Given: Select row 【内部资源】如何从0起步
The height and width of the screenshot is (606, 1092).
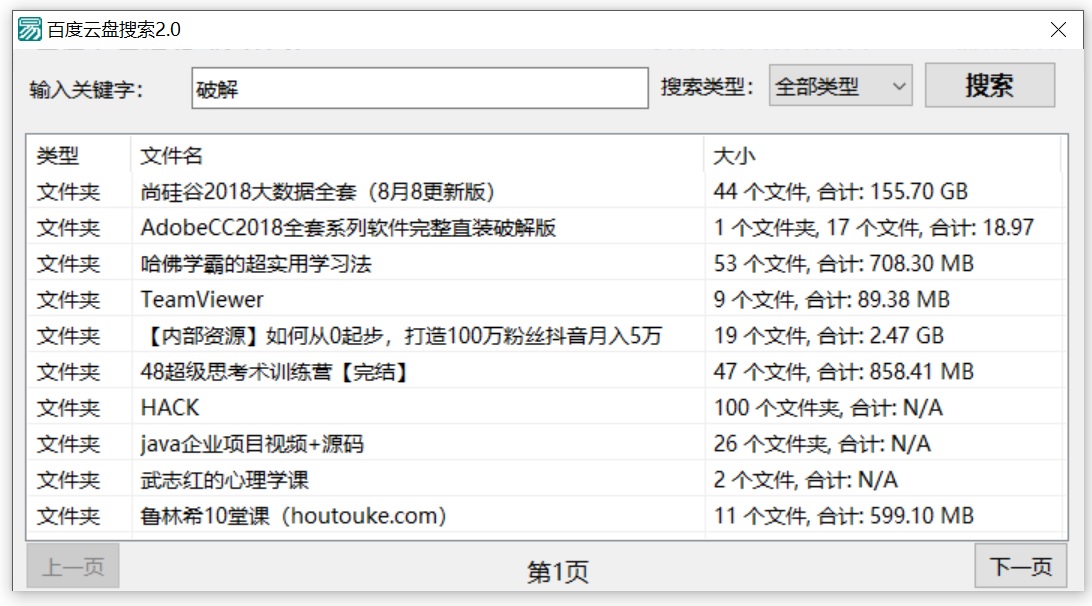Looking at the screenshot, I should 546,336.
